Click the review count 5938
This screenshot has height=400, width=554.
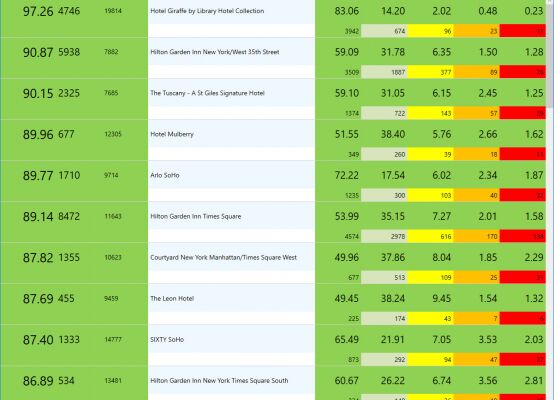pyautogui.click(x=69, y=52)
